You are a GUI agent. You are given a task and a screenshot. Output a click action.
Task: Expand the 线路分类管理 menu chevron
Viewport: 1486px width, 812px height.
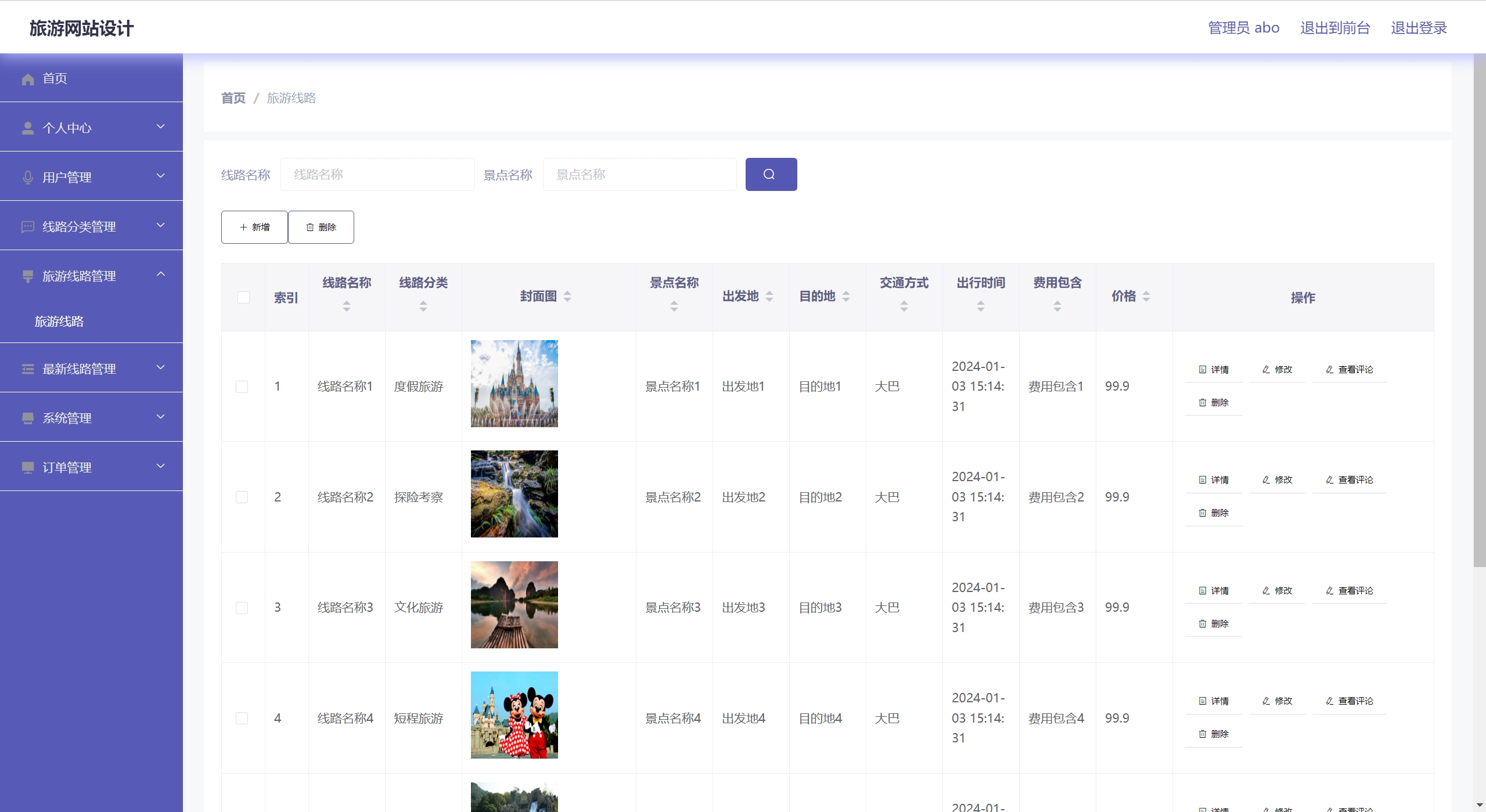tap(161, 225)
